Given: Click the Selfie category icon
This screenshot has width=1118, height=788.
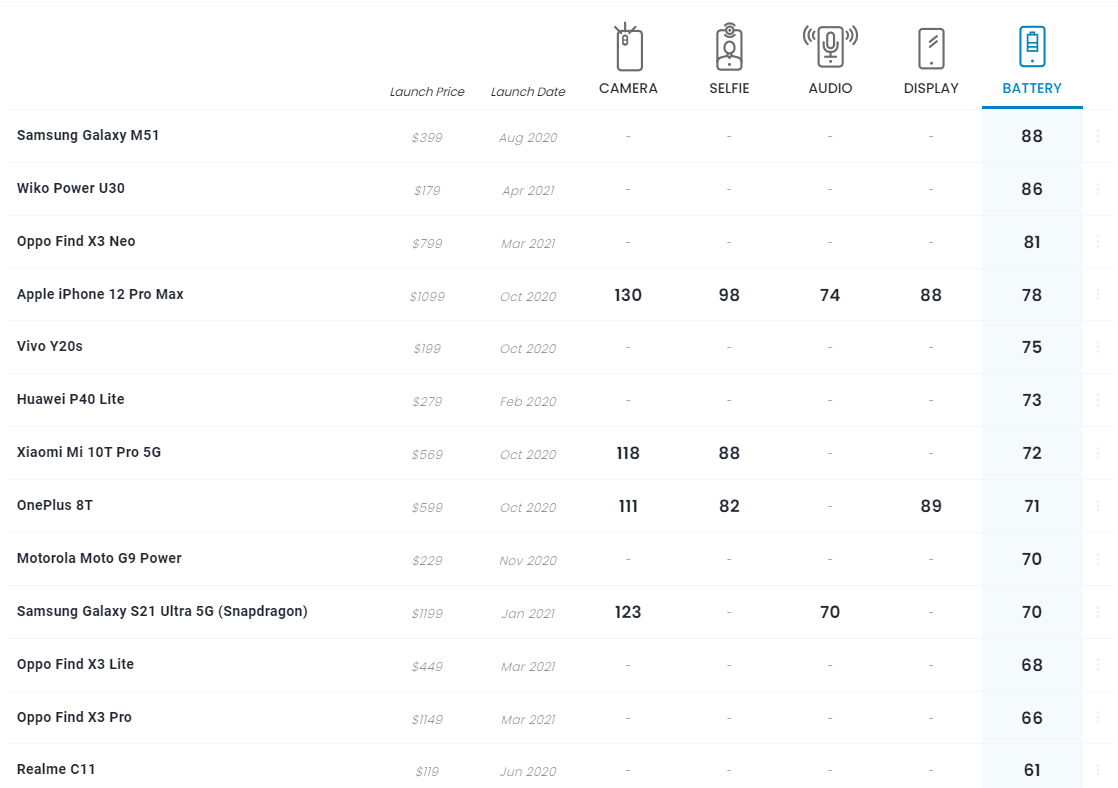Looking at the screenshot, I should 729,48.
